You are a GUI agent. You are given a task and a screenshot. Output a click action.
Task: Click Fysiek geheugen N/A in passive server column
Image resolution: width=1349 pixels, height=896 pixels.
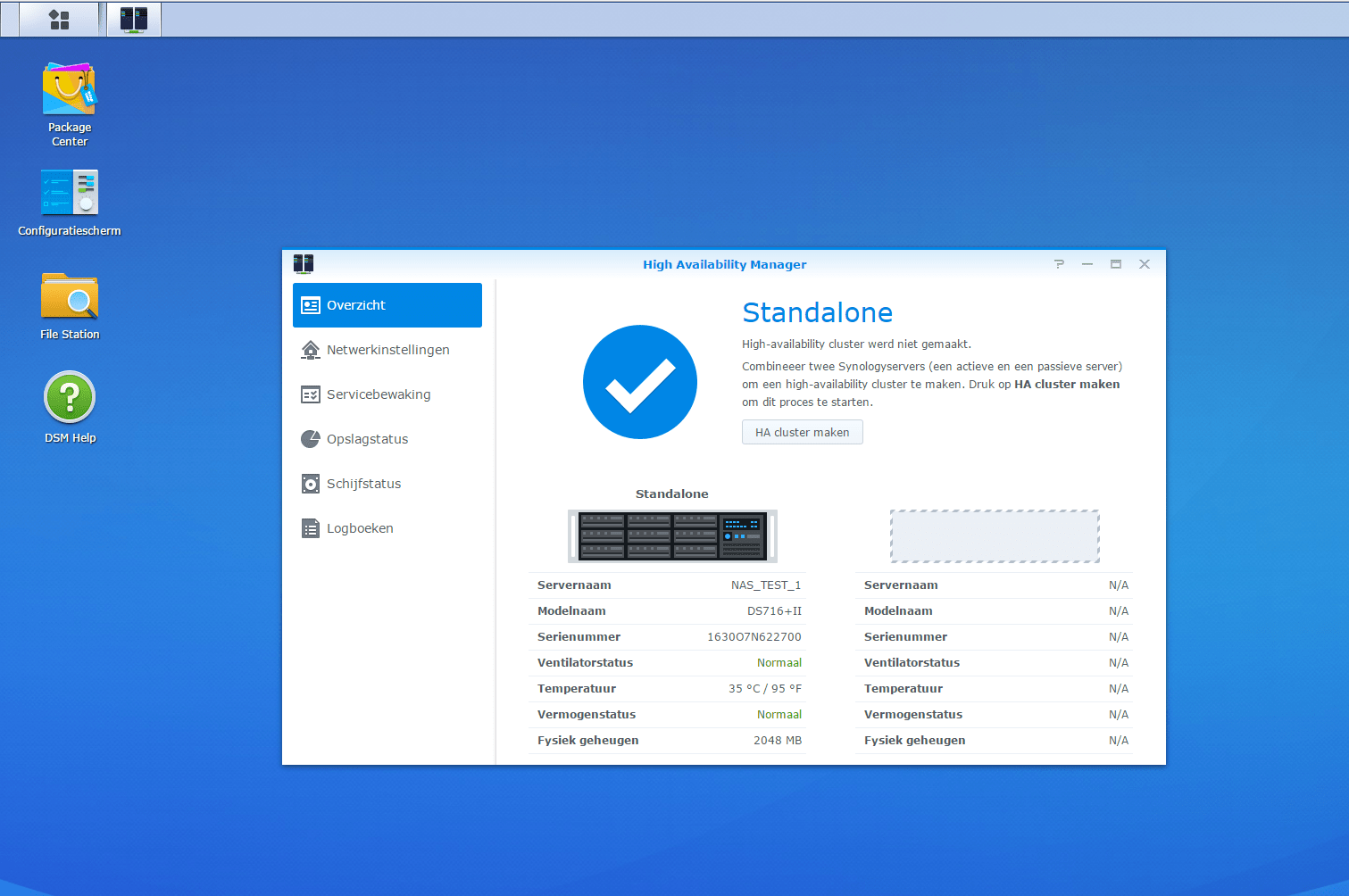1119,741
